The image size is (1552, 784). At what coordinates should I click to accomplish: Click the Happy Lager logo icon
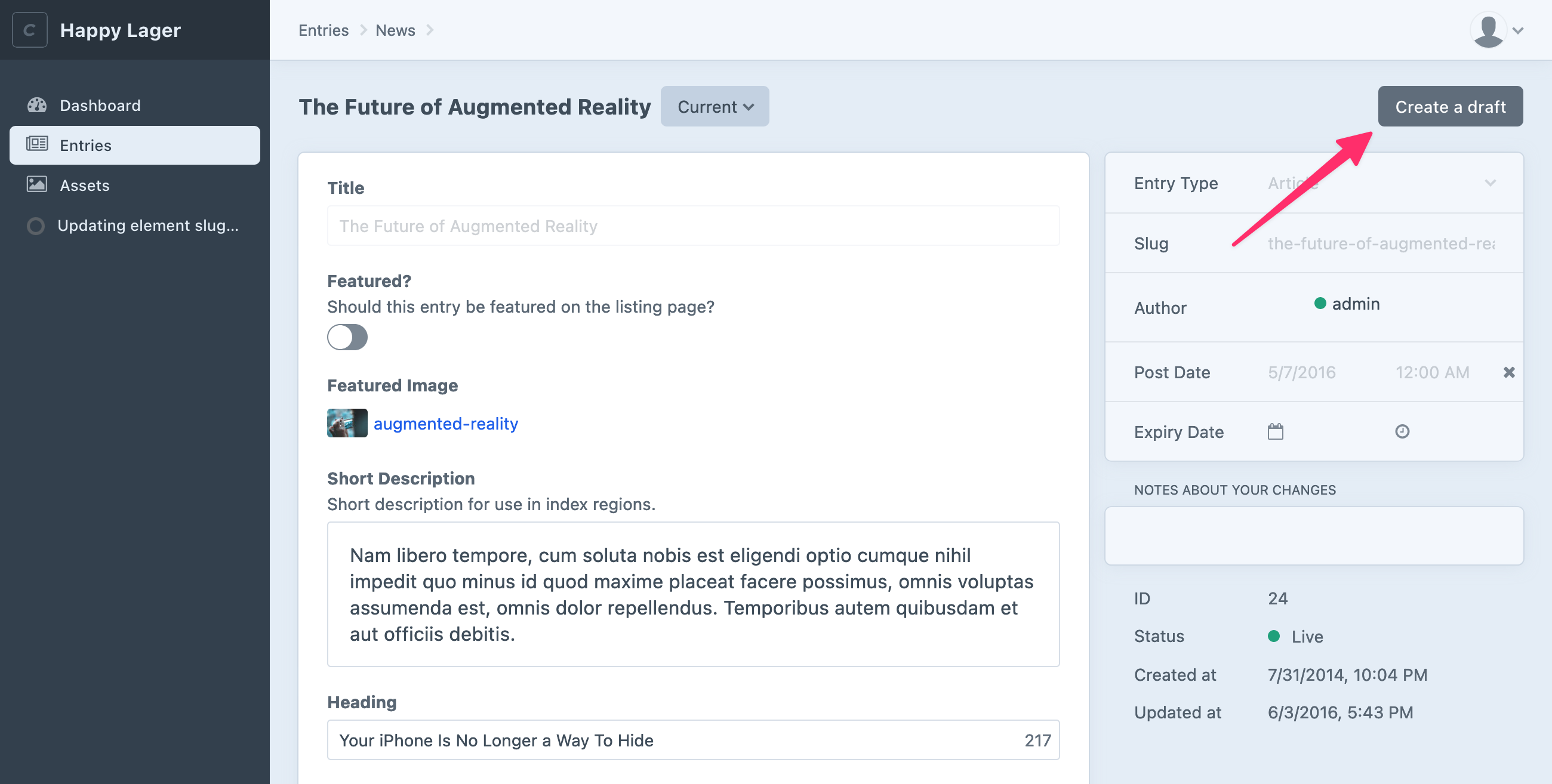pyautogui.click(x=29, y=29)
